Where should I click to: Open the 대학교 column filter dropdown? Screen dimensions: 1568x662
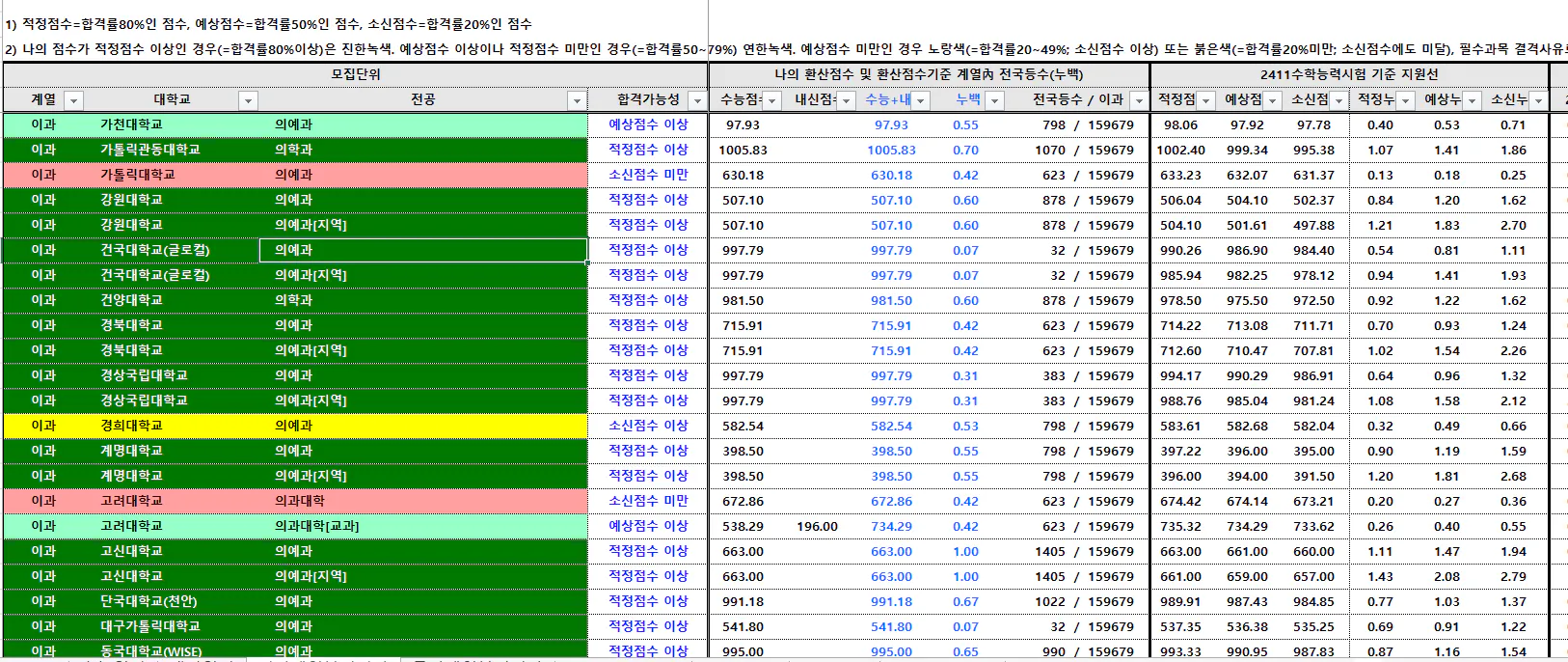[x=248, y=100]
